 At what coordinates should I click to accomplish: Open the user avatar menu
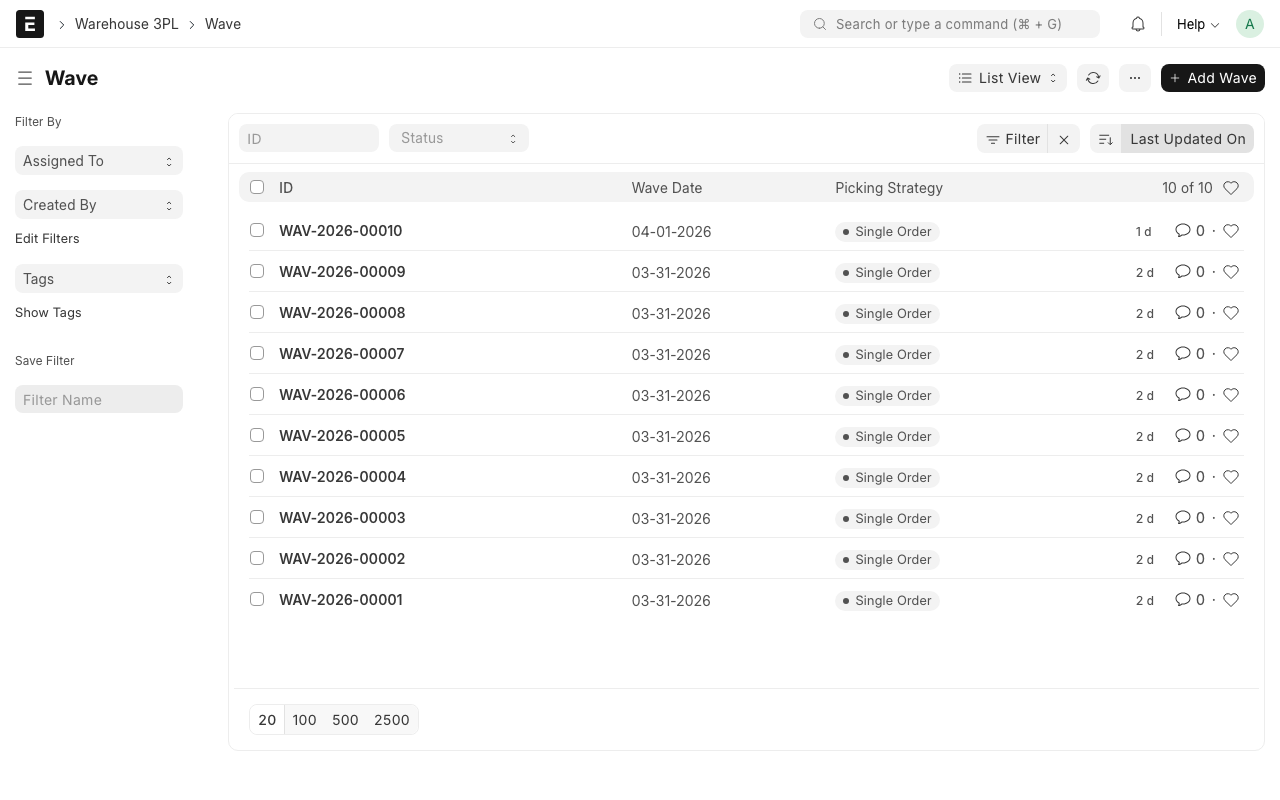[1249, 24]
